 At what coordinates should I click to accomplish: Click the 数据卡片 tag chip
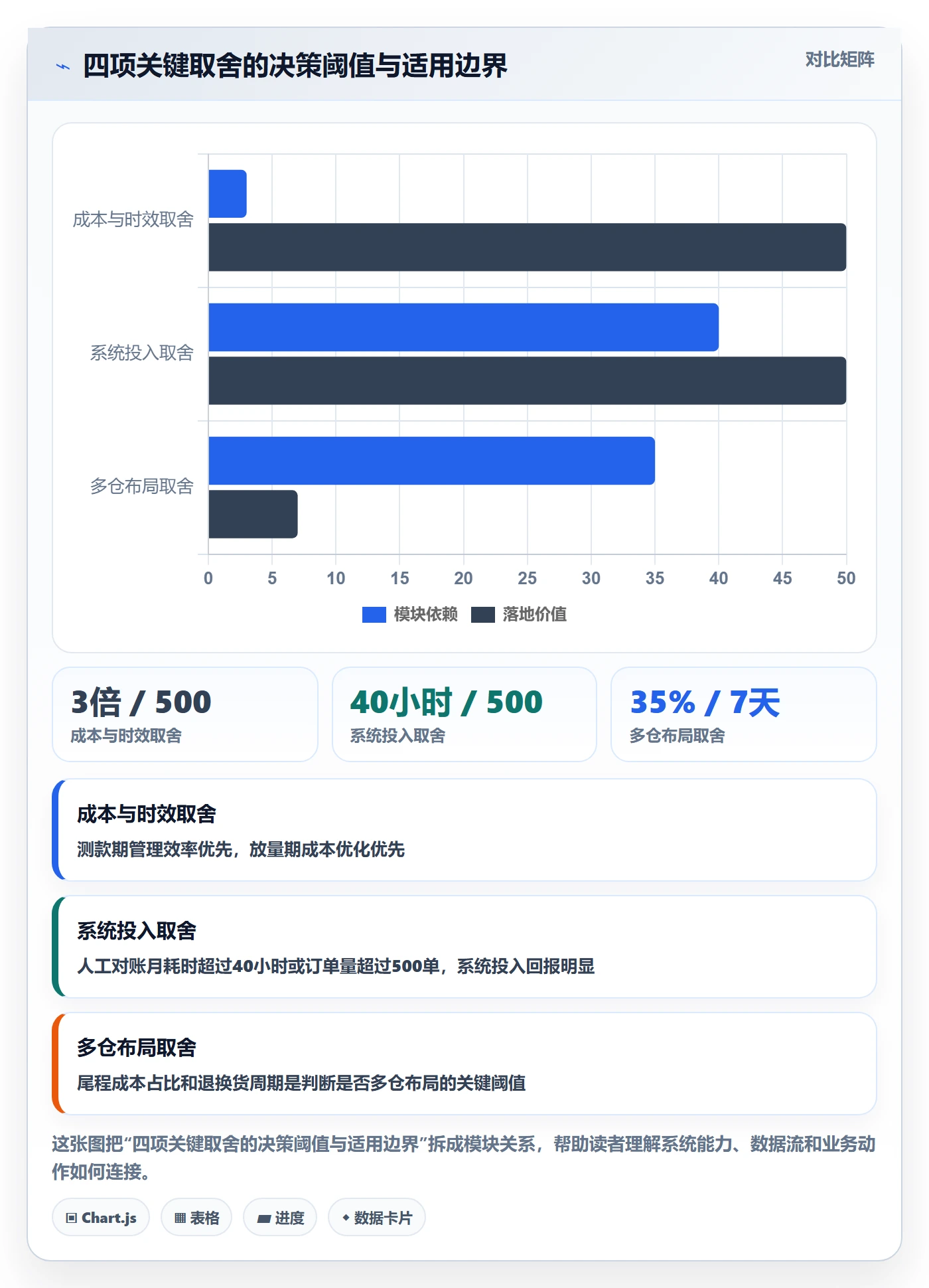click(377, 1218)
